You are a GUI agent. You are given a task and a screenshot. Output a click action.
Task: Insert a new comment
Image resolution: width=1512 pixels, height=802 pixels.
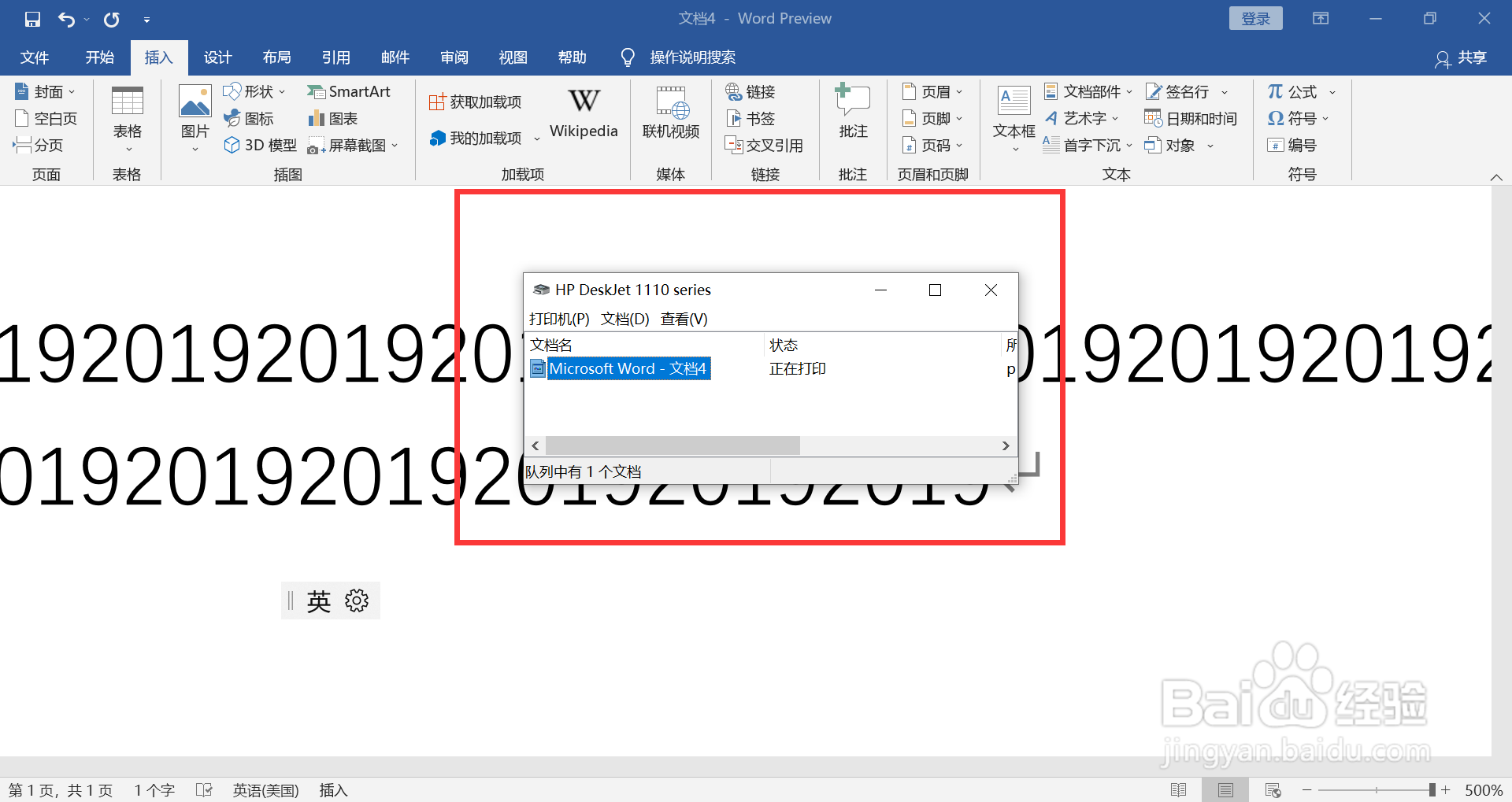pos(851,113)
